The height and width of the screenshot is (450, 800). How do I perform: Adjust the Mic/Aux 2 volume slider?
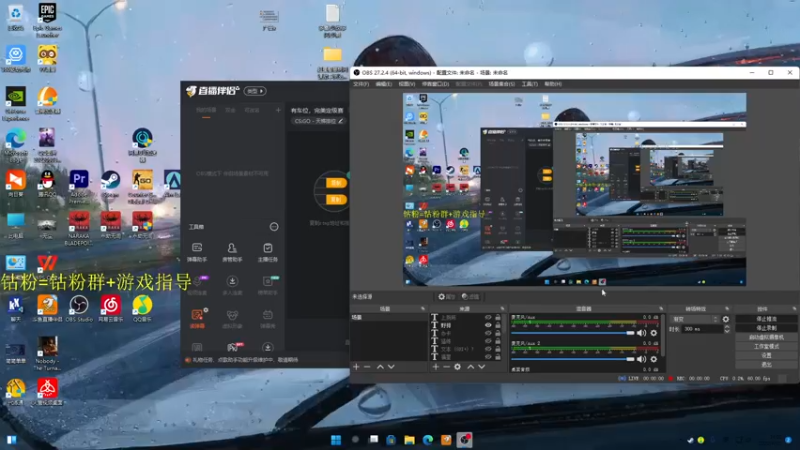(572, 359)
